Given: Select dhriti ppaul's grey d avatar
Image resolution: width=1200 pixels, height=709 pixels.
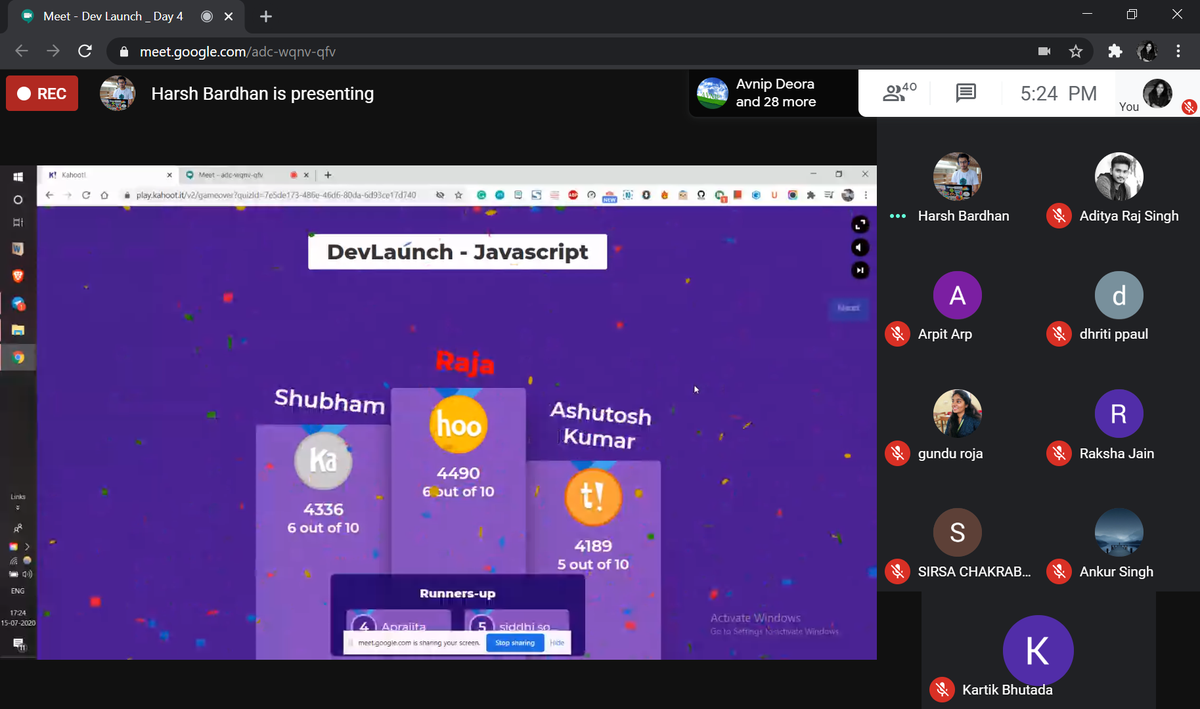Looking at the screenshot, I should [x=1119, y=295].
